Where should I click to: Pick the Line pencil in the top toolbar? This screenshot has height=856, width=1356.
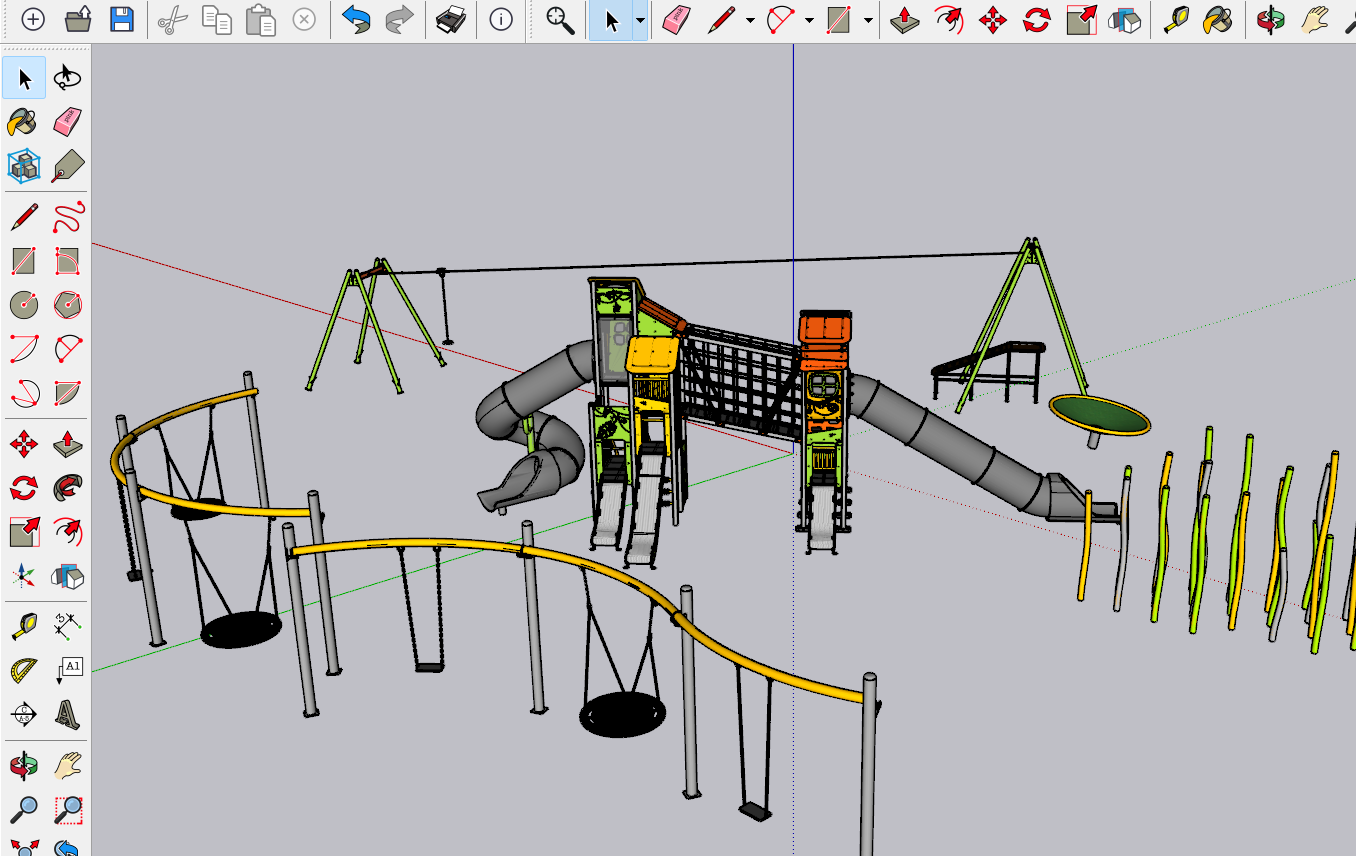coord(721,20)
